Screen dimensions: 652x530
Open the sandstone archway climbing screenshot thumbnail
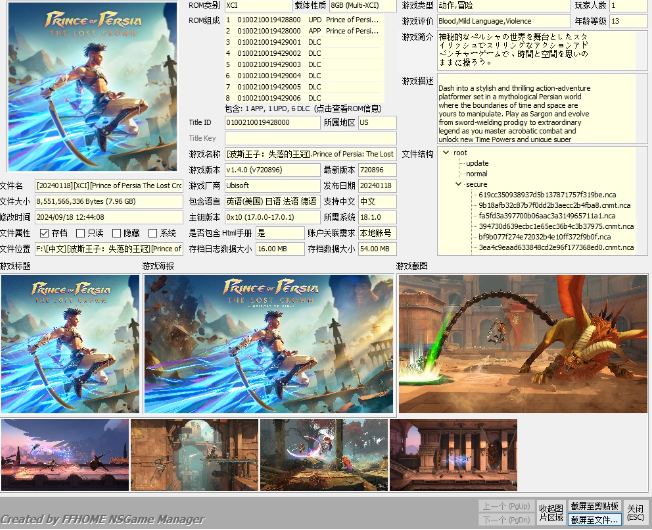(x=195, y=455)
